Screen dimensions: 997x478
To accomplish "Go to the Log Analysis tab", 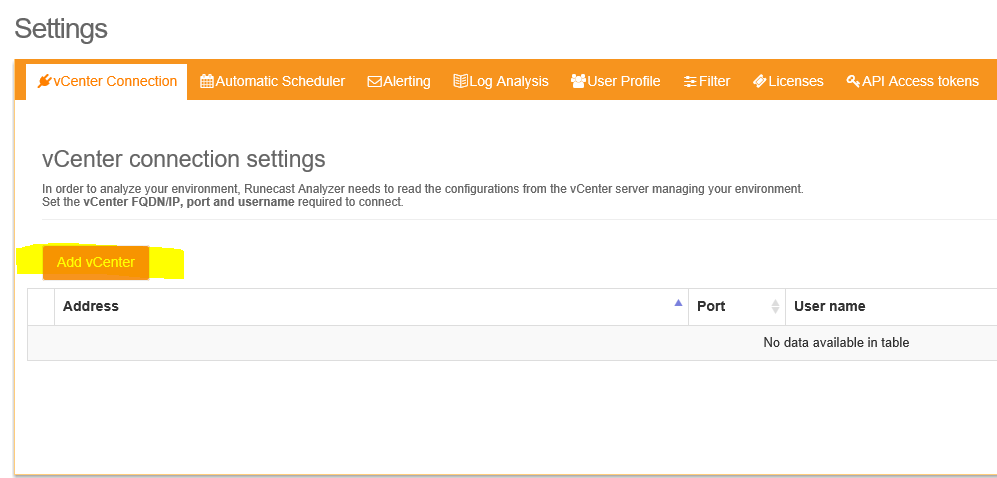I will click(500, 81).
